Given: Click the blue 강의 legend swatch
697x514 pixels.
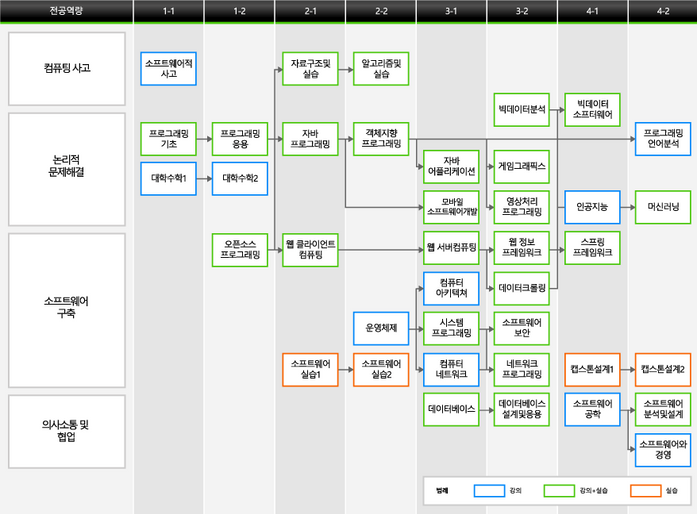Looking at the screenshot, I should pyautogui.click(x=488, y=491).
